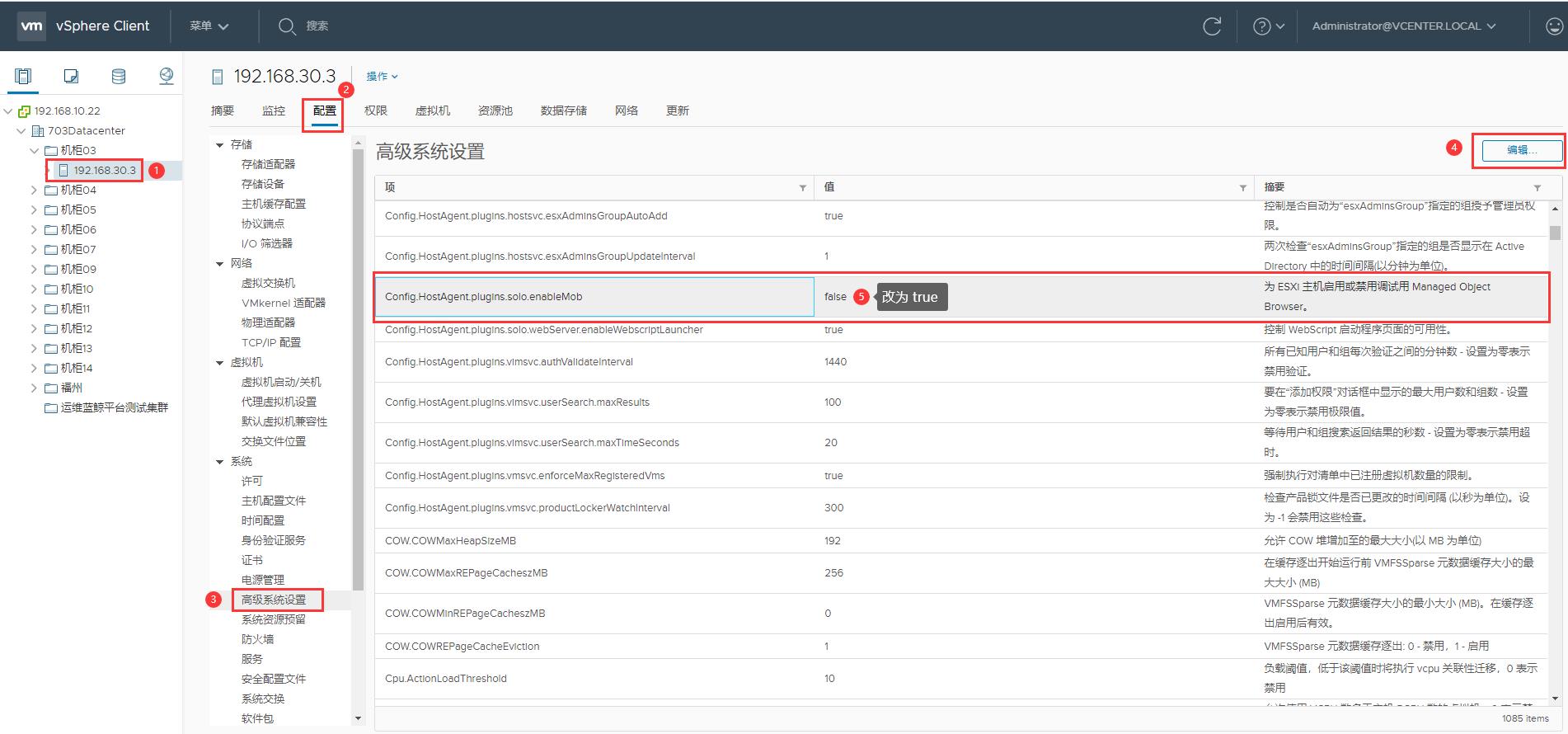Viewport: 1568px width, 734px height.
Task: Click config menu scroll down arrow
Action: point(358,718)
